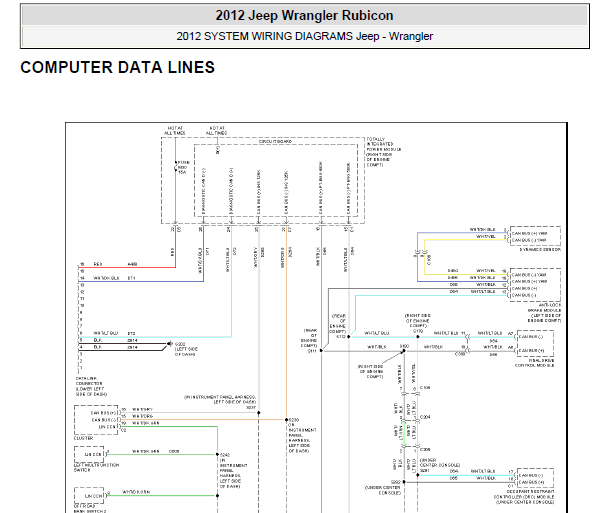Click the "CLUSTER" component label
Image resolution: width=604 pixels, height=513 pixels.
tap(84, 438)
